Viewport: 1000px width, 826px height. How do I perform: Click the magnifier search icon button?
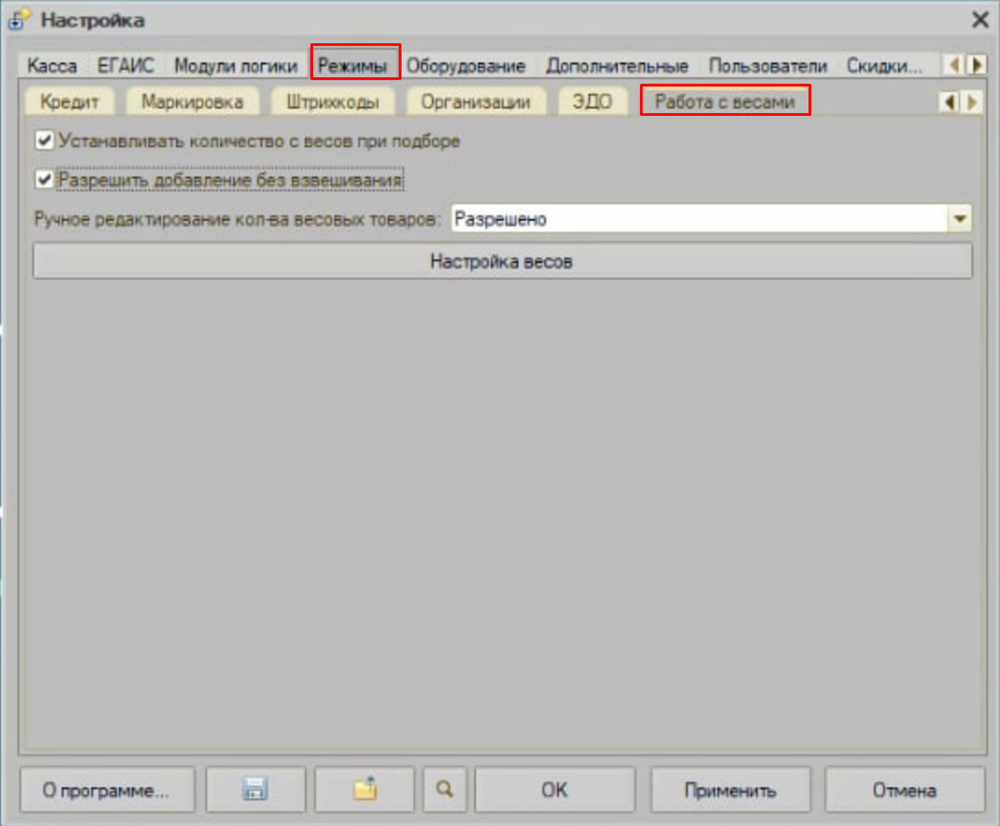pos(444,790)
